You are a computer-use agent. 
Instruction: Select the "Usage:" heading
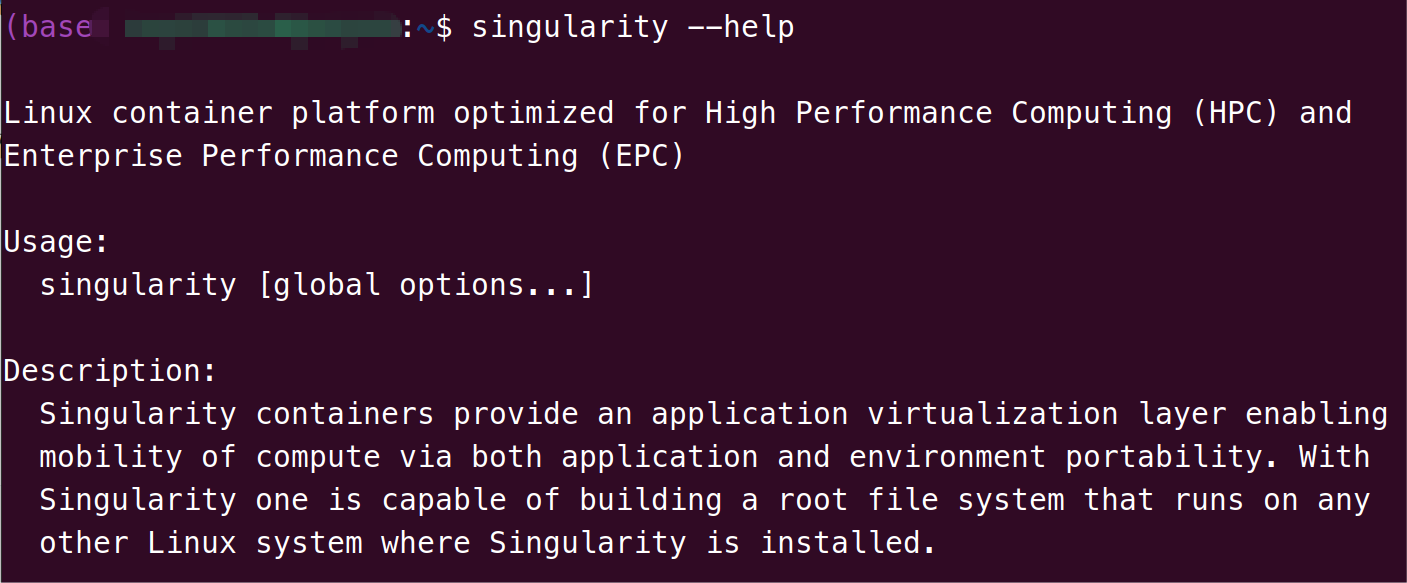click(57, 242)
